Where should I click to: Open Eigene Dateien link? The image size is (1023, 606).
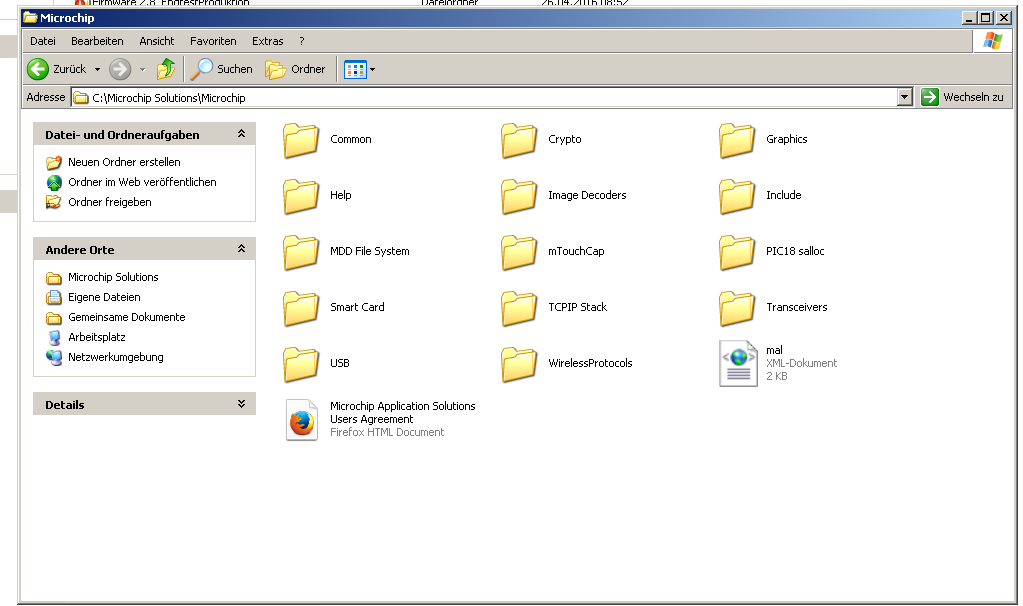104,297
